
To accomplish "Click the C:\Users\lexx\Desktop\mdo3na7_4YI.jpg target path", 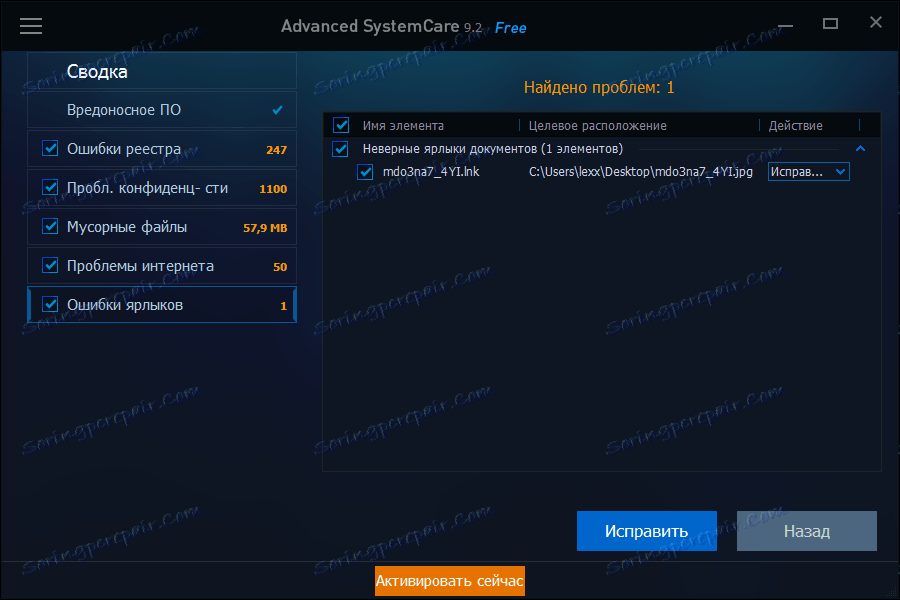I will (641, 172).
